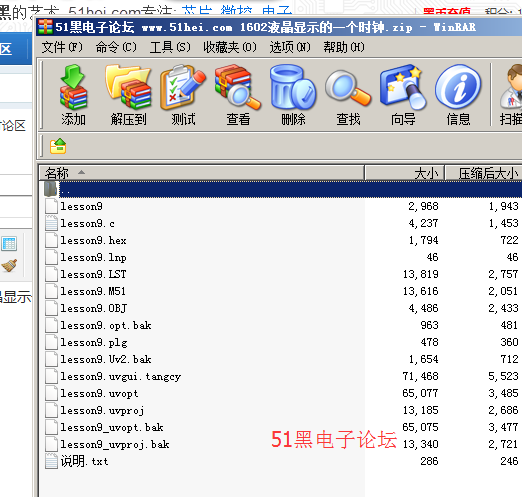
Task: Select the file lesson9.uvopt
Action: pos(99,393)
